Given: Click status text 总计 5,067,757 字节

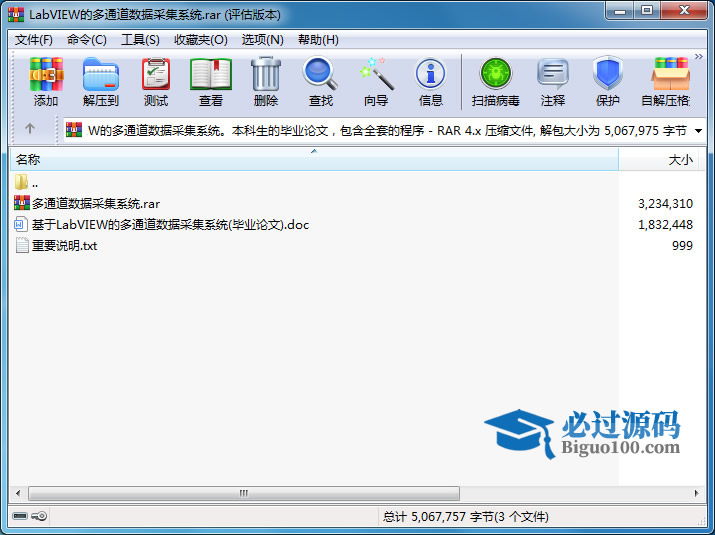Looking at the screenshot, I should click(466, 517).
